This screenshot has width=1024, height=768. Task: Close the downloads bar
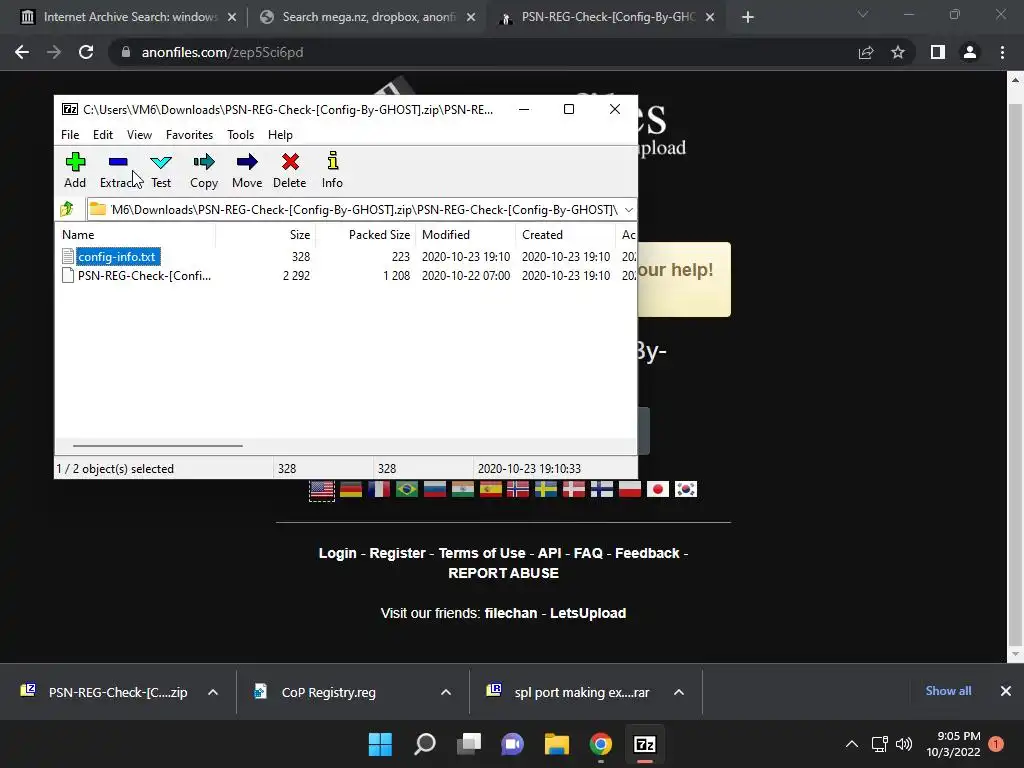[1006, 691]
